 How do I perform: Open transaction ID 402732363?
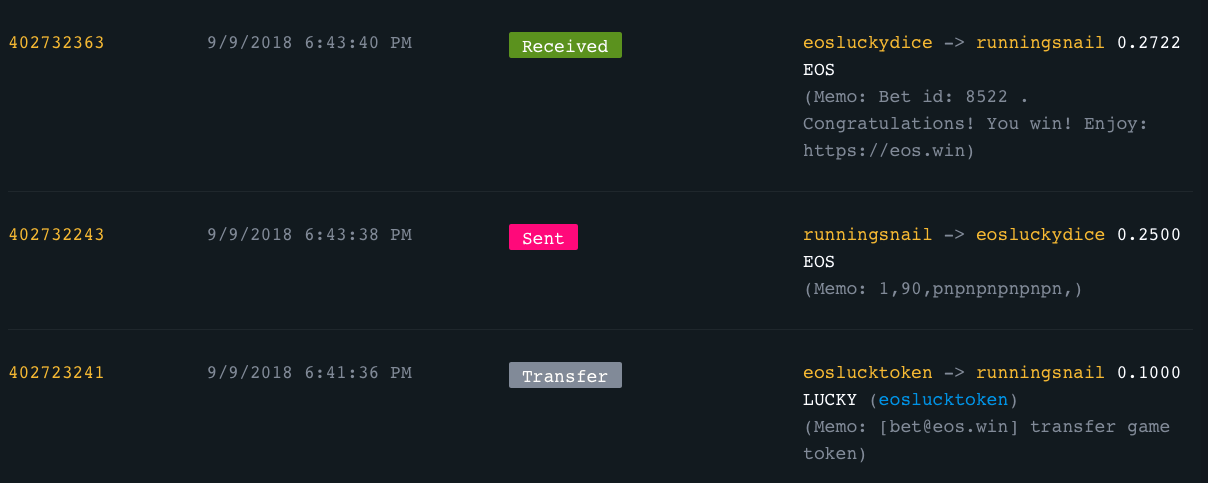[x=57, y=43]
